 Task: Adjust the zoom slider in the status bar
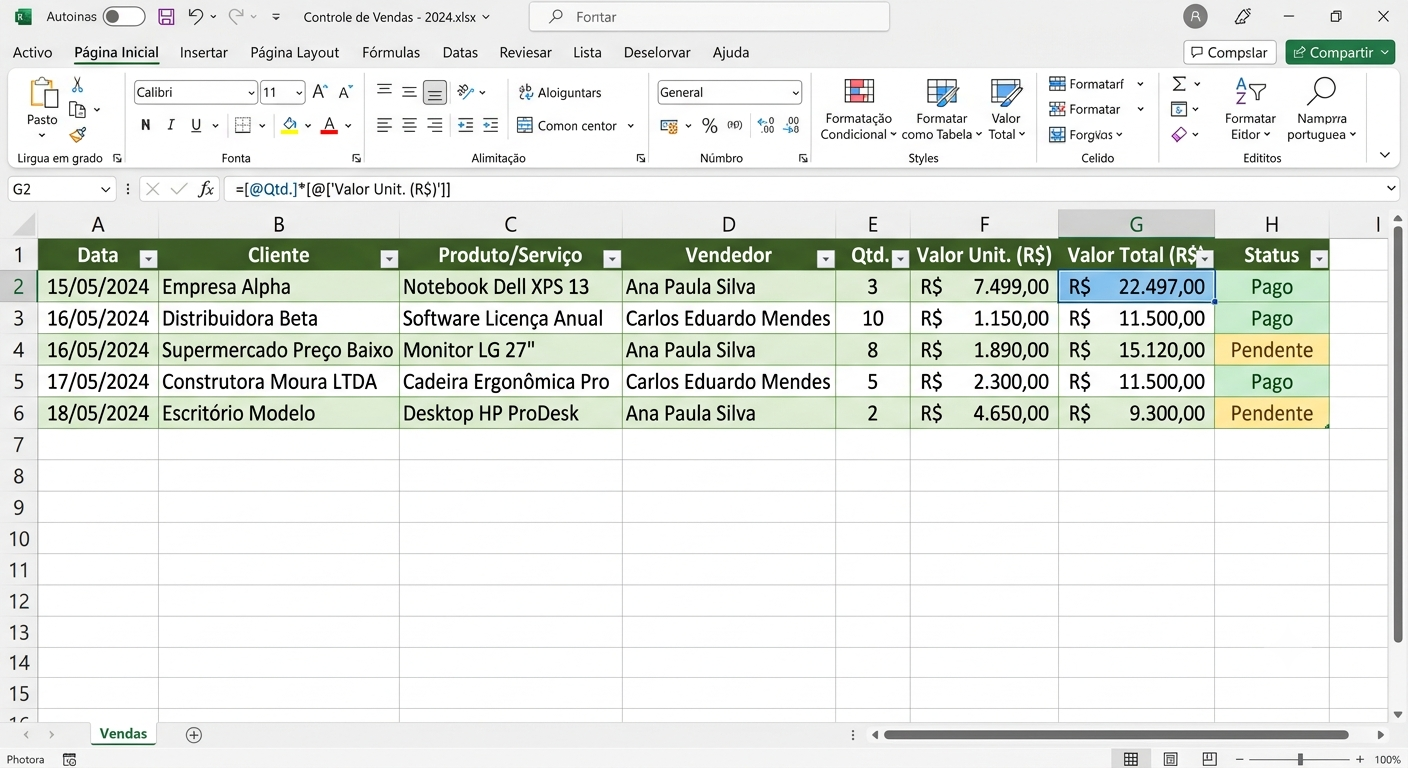coord(1300,760)
